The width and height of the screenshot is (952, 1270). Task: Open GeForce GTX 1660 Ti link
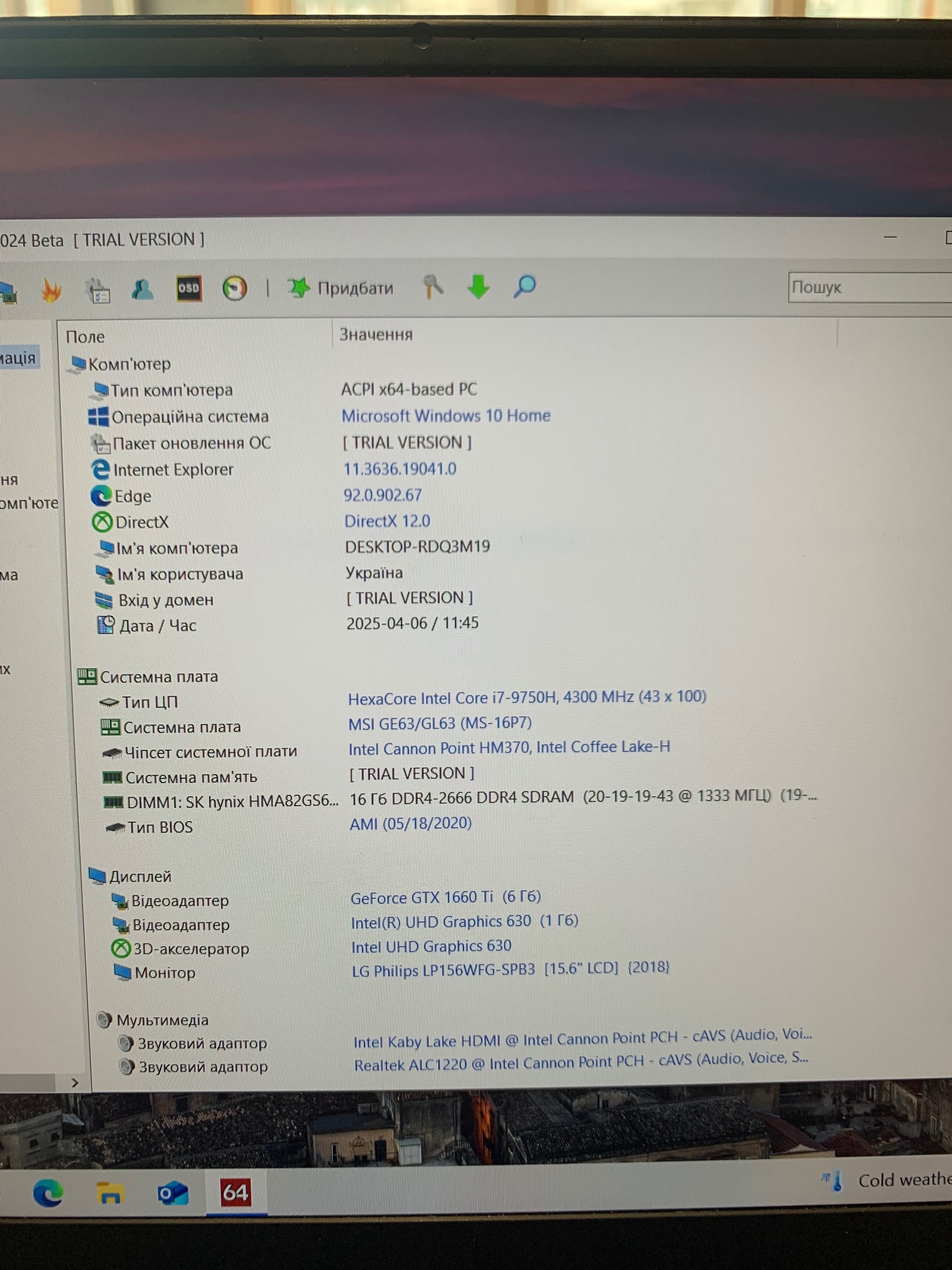[446, 897]
